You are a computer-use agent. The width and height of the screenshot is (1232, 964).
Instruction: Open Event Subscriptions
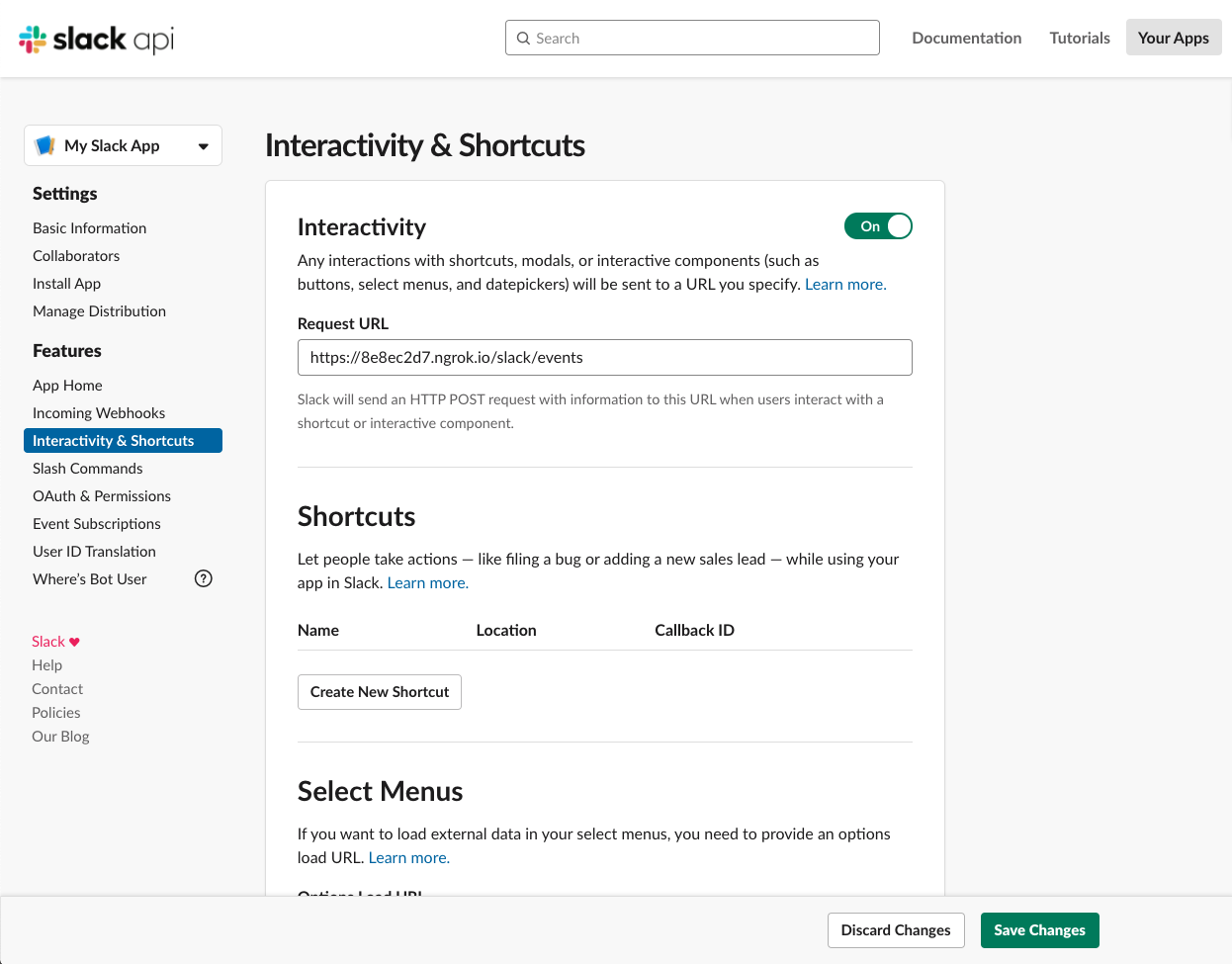pos(96,523)
